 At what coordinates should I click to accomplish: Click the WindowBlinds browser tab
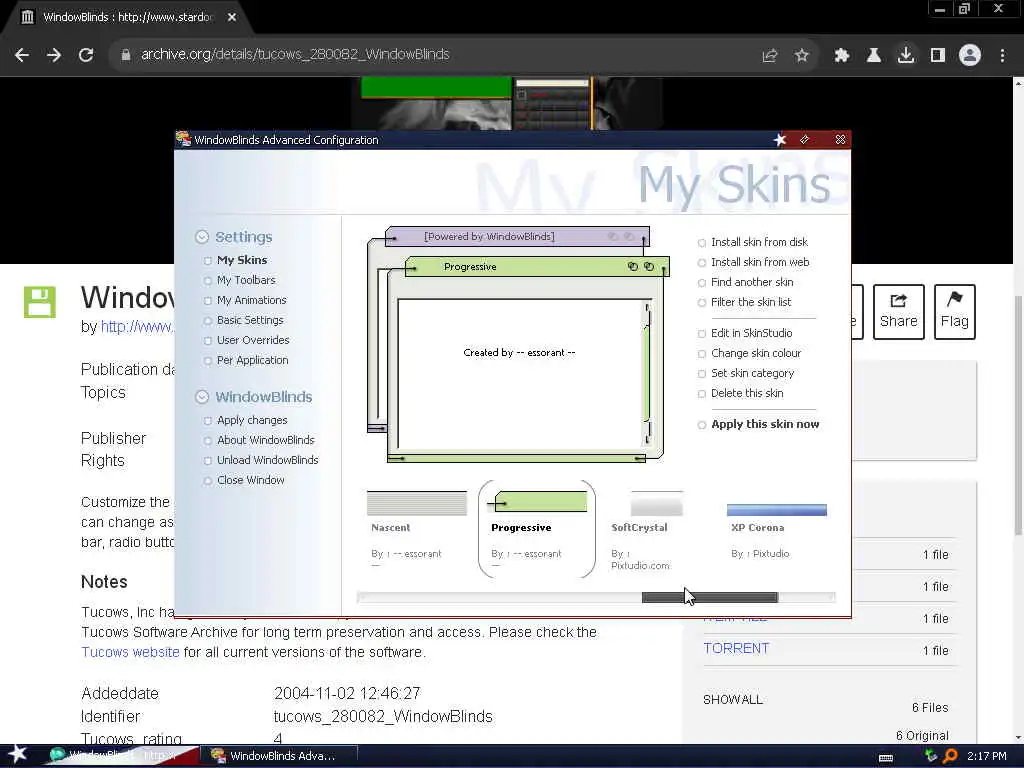click(x=127, y=18)
